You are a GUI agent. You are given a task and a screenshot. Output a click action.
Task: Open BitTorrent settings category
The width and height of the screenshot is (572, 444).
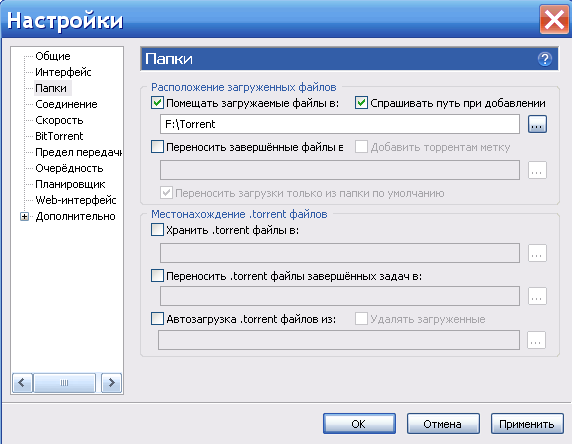pos(59,136)
